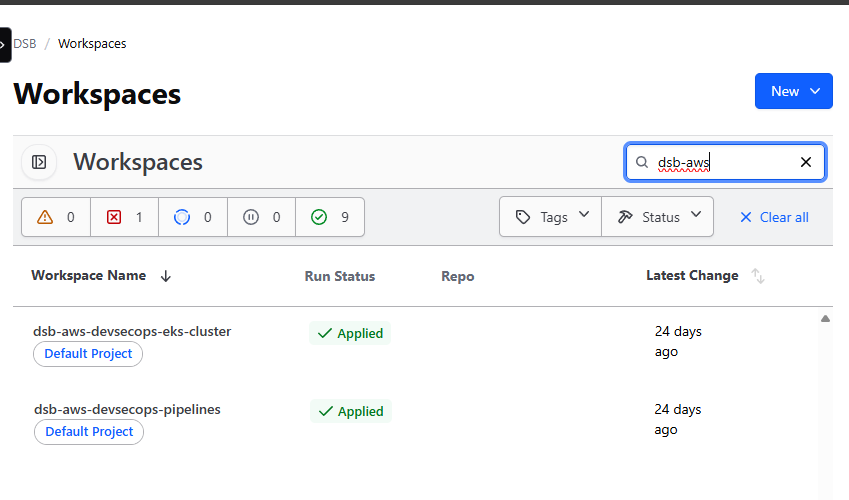Viewport: 849px width, 500px height.
Task: Open dsb-aws-devsecops-eks-cluster workspace
Action: (132, 331)
